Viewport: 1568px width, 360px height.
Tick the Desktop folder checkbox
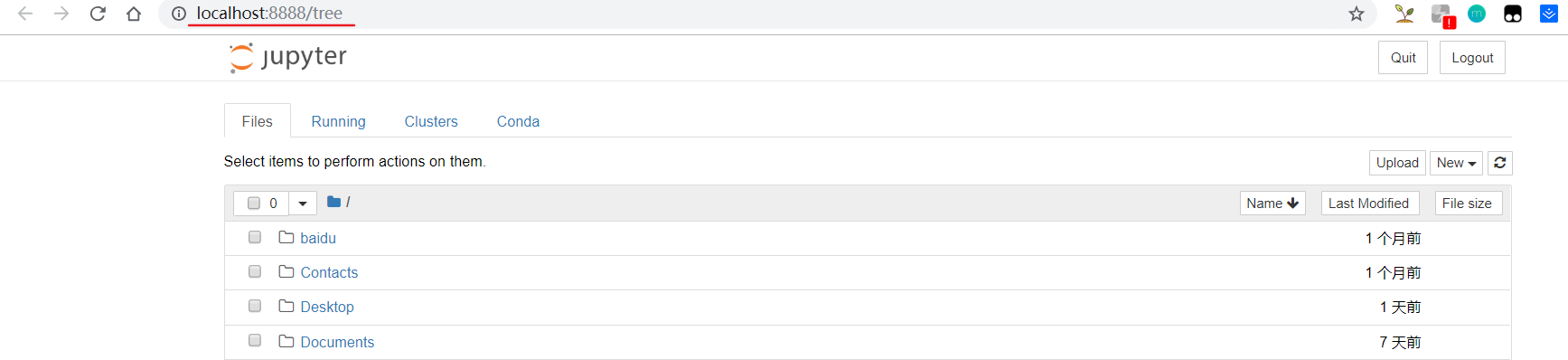coord(255,306)
